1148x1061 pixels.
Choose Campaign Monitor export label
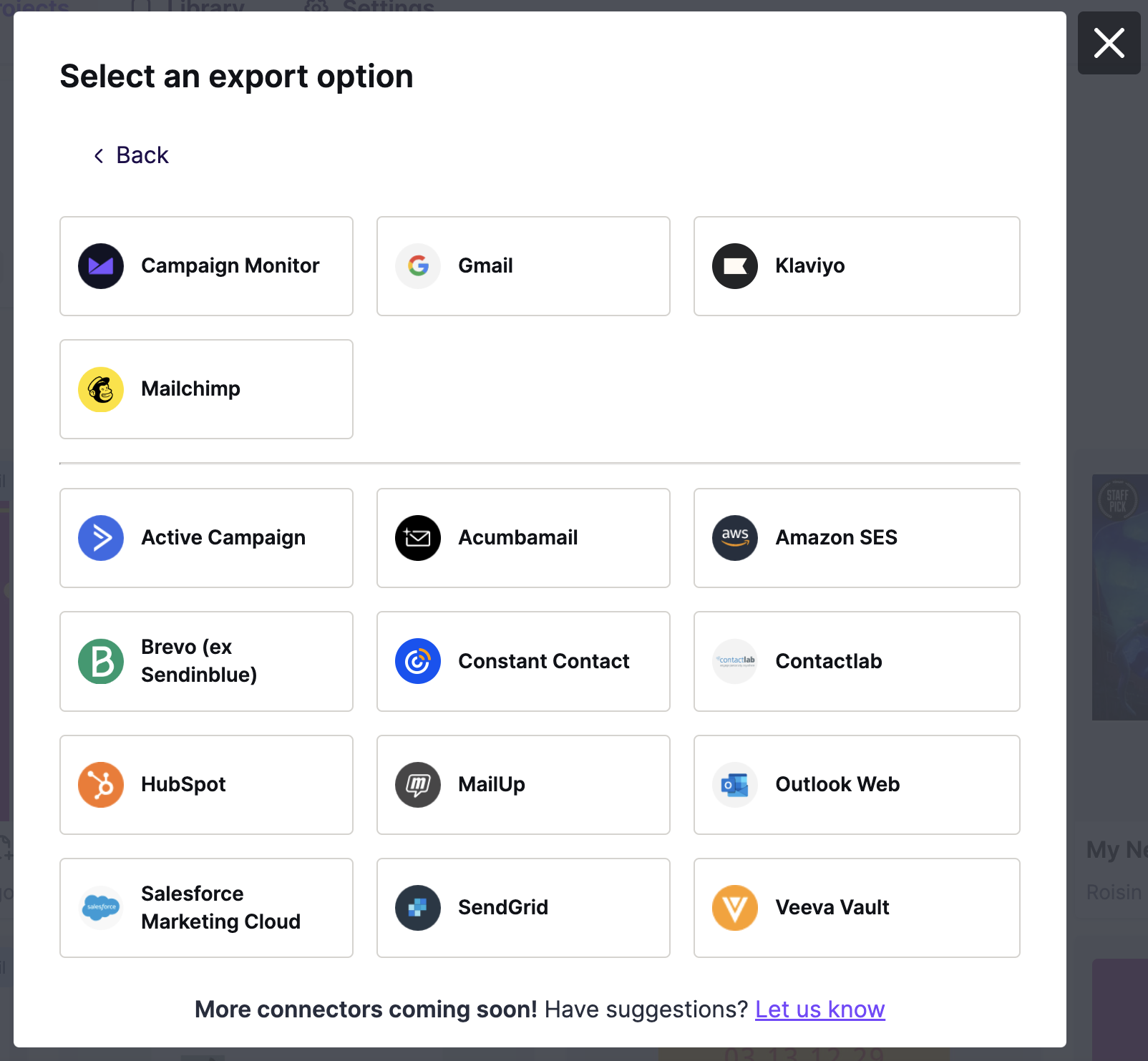(x=230, y=266)
